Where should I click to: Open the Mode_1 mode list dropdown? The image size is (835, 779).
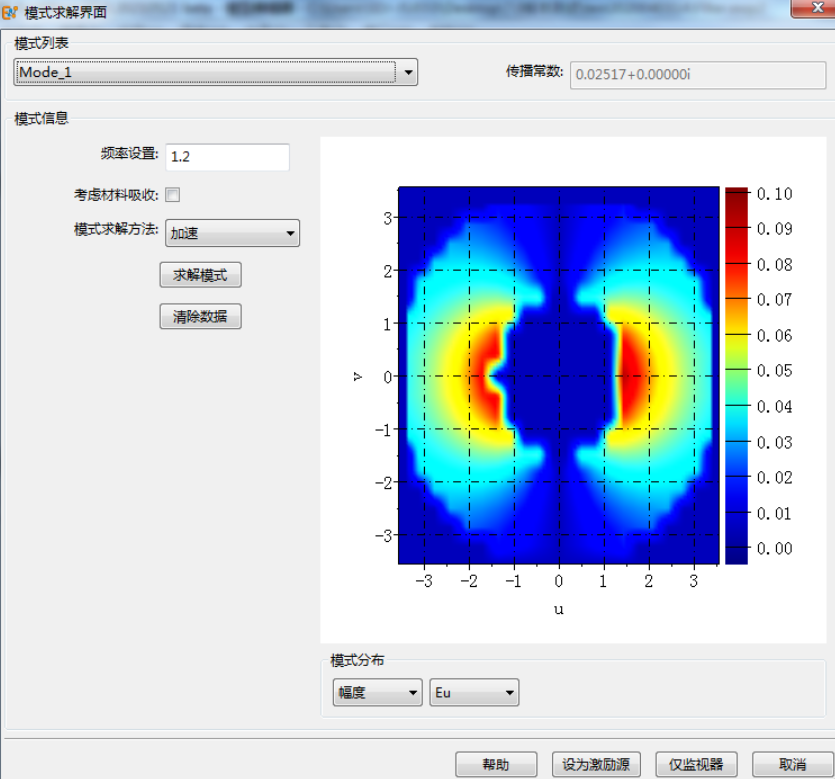tap(215, 72)
